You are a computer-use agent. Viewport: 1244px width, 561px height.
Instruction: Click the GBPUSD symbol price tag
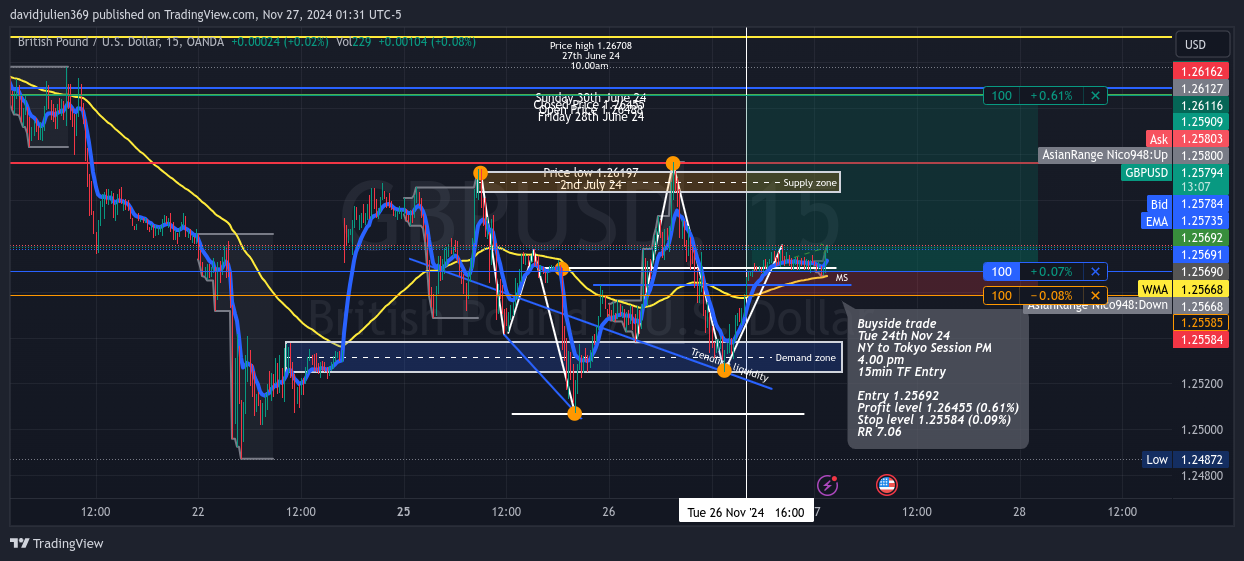click(x=1146, y=173)
